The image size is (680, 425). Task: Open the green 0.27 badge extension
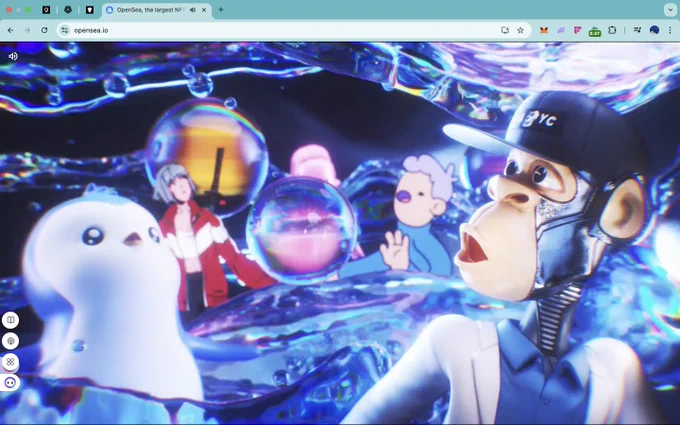coord(595,31)
